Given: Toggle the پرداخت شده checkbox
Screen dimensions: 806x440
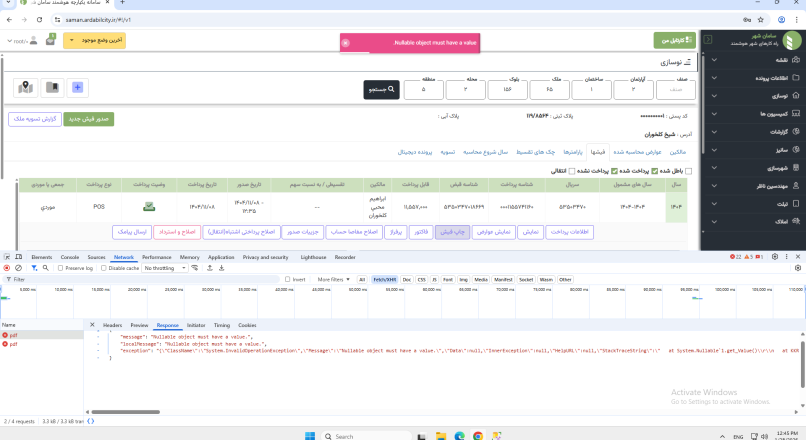Looking at the screenshot, I should pyautogui.click(x=654, y=171).
